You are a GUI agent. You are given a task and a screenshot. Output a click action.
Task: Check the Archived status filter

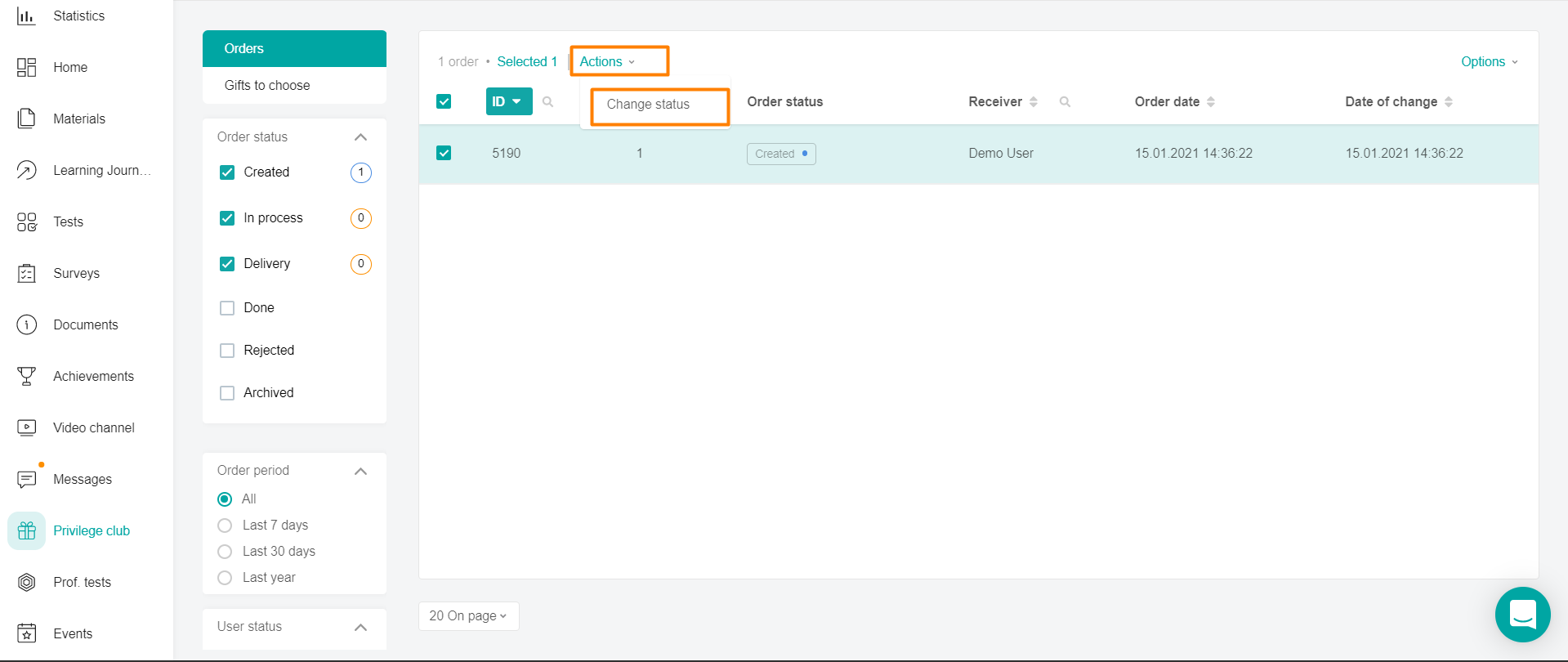click(227, 393)
